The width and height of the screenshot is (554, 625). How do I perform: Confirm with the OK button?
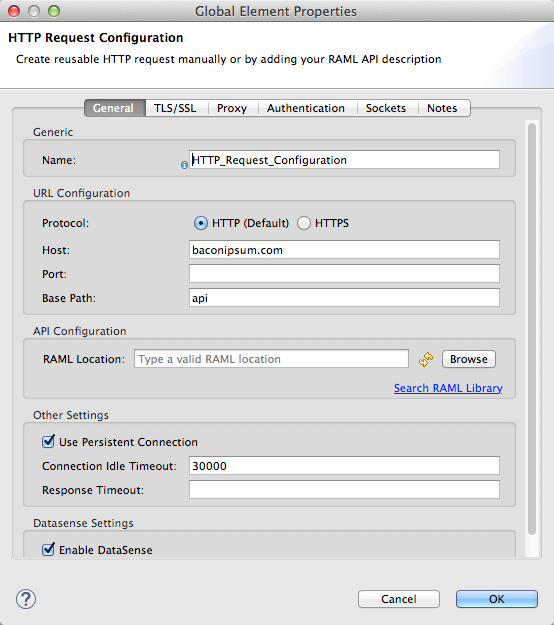pyautogui.click(x=497, y=599)
